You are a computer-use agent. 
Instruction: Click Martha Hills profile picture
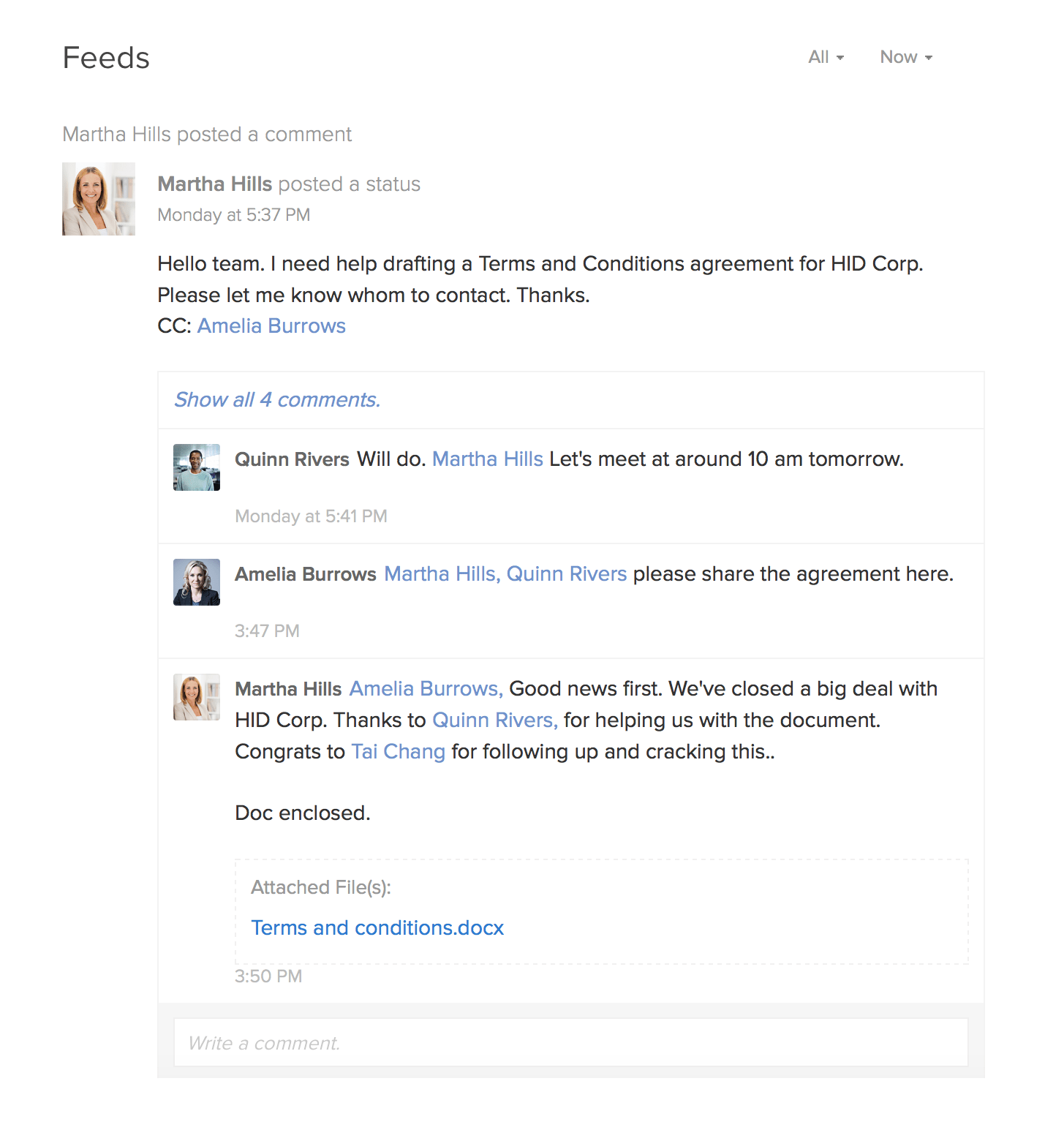coord(98,198)
